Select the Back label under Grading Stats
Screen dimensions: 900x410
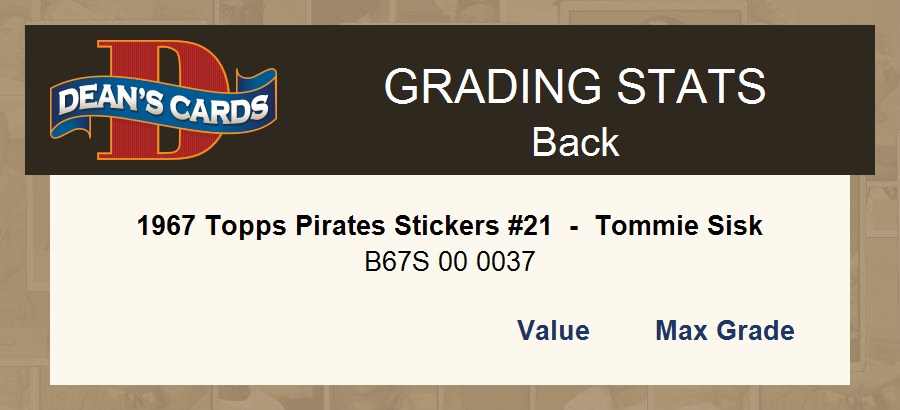coord(575,143)
